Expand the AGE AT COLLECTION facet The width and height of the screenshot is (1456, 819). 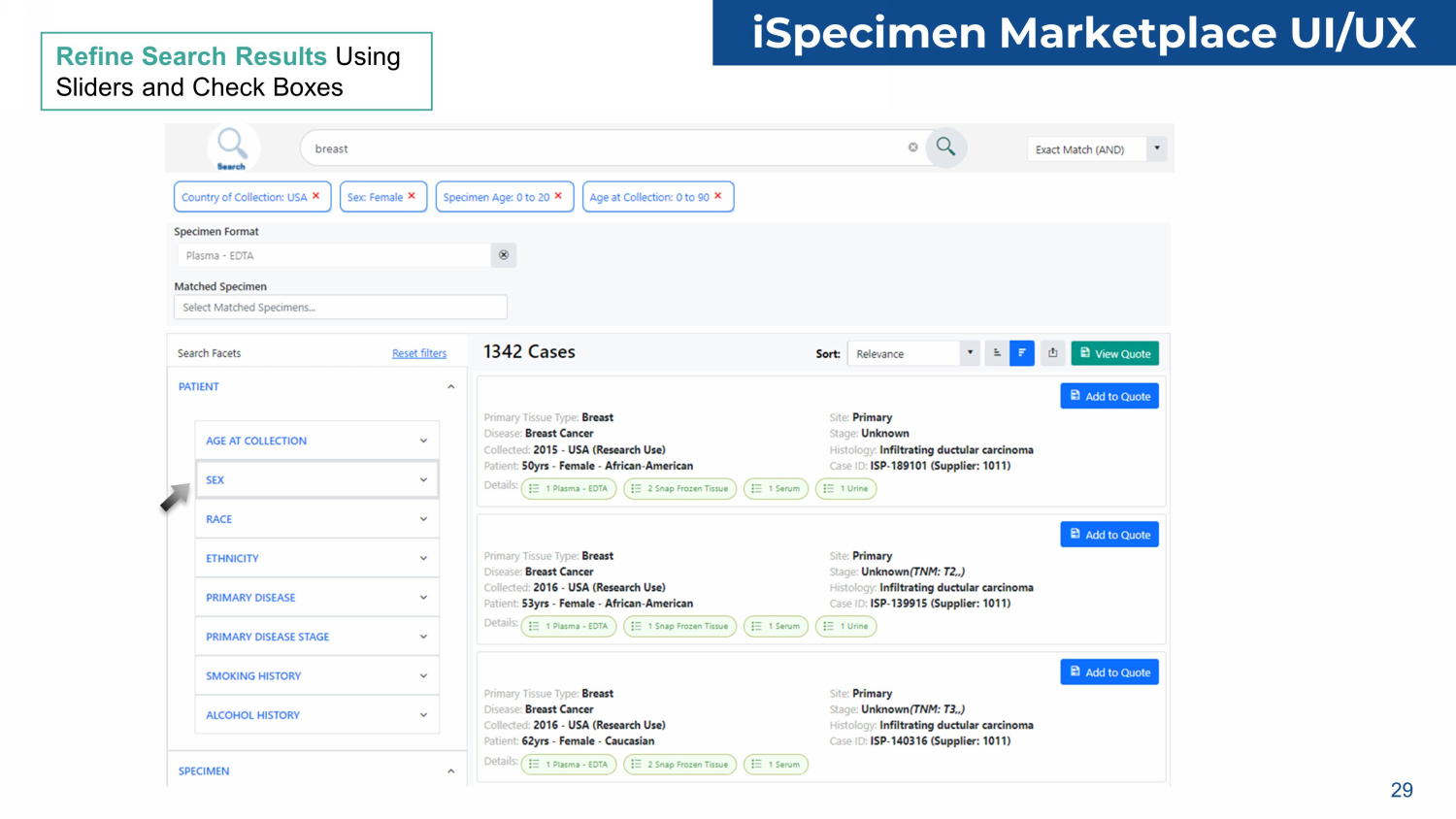[x=316, y=441]
